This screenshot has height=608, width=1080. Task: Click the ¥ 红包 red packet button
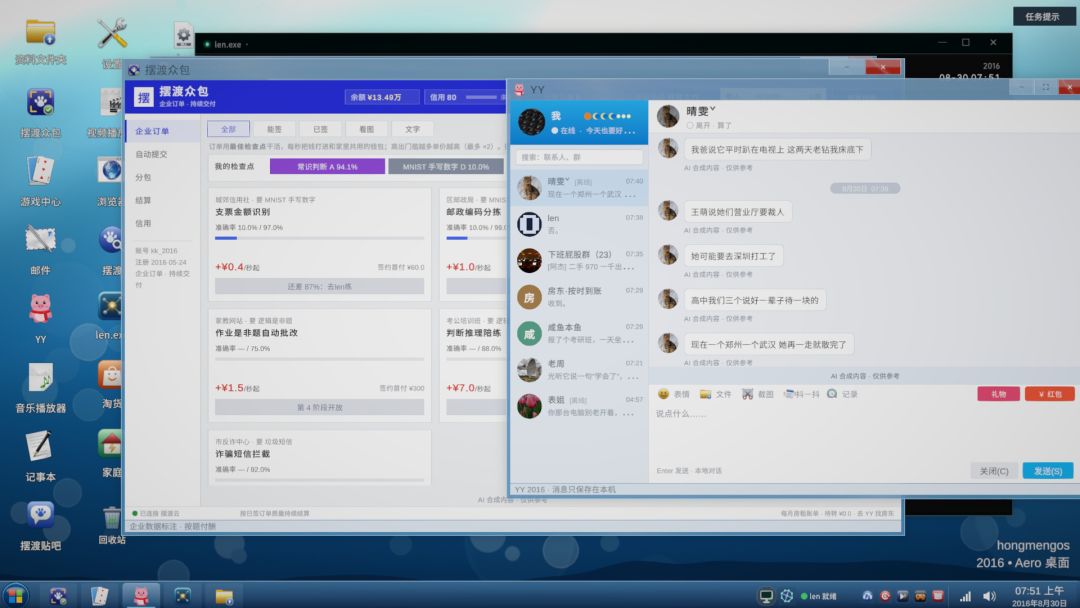(x=1050, y=394)
